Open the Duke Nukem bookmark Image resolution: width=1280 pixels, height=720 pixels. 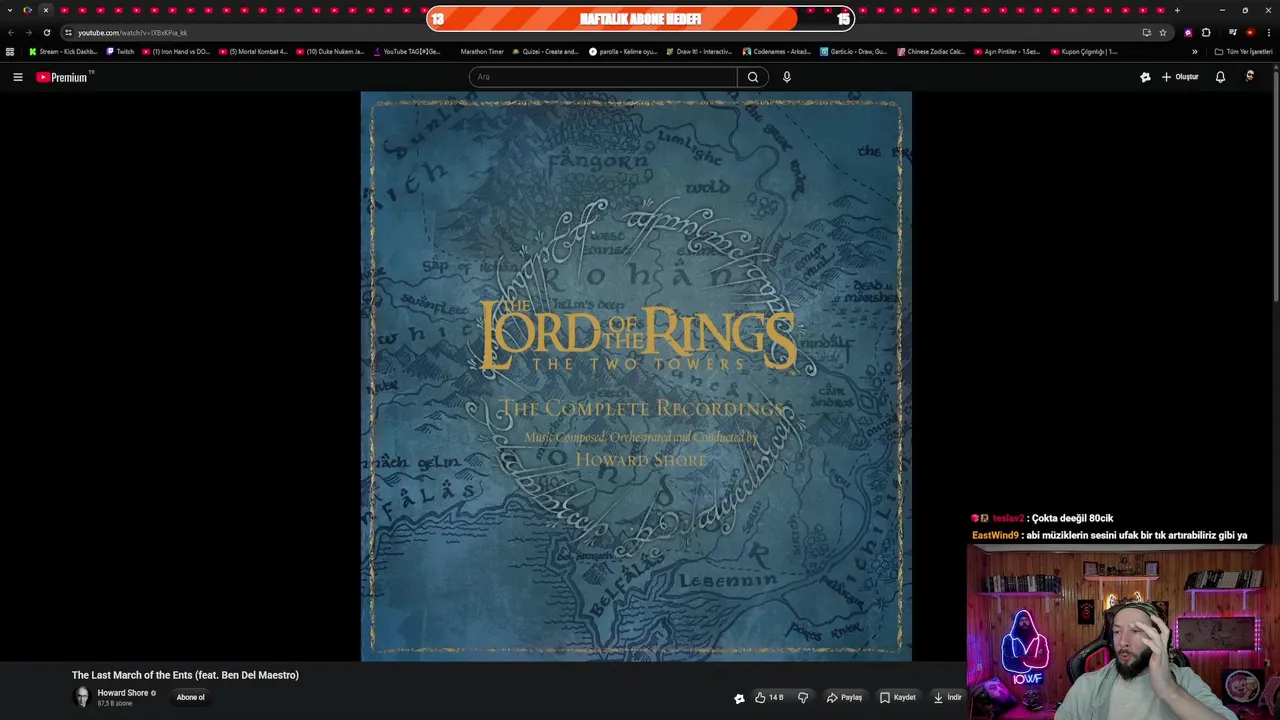(330, 51)
